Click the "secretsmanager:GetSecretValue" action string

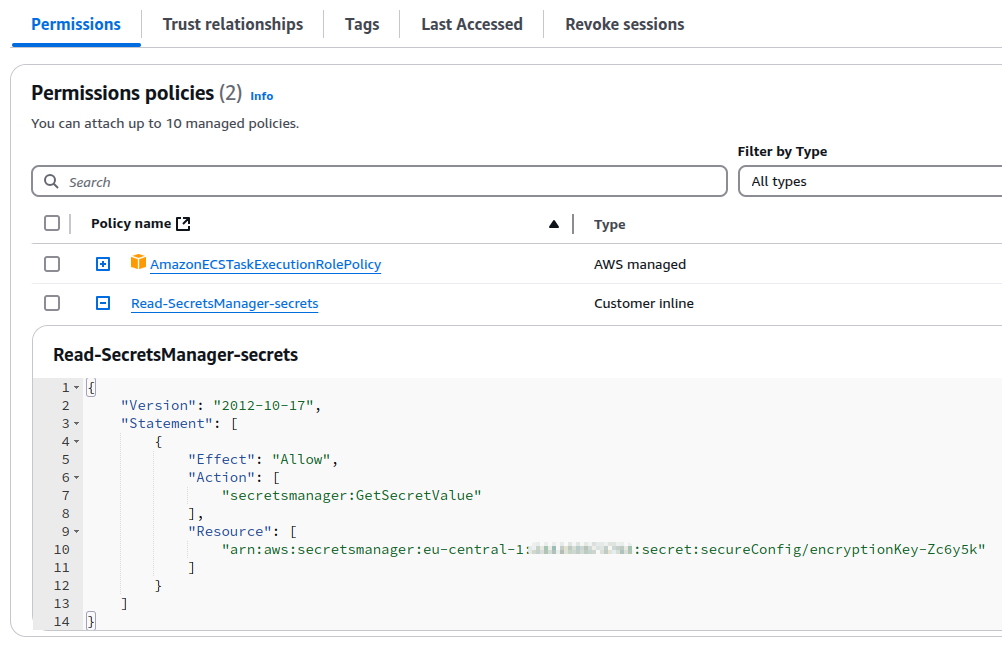pos(351,496)
